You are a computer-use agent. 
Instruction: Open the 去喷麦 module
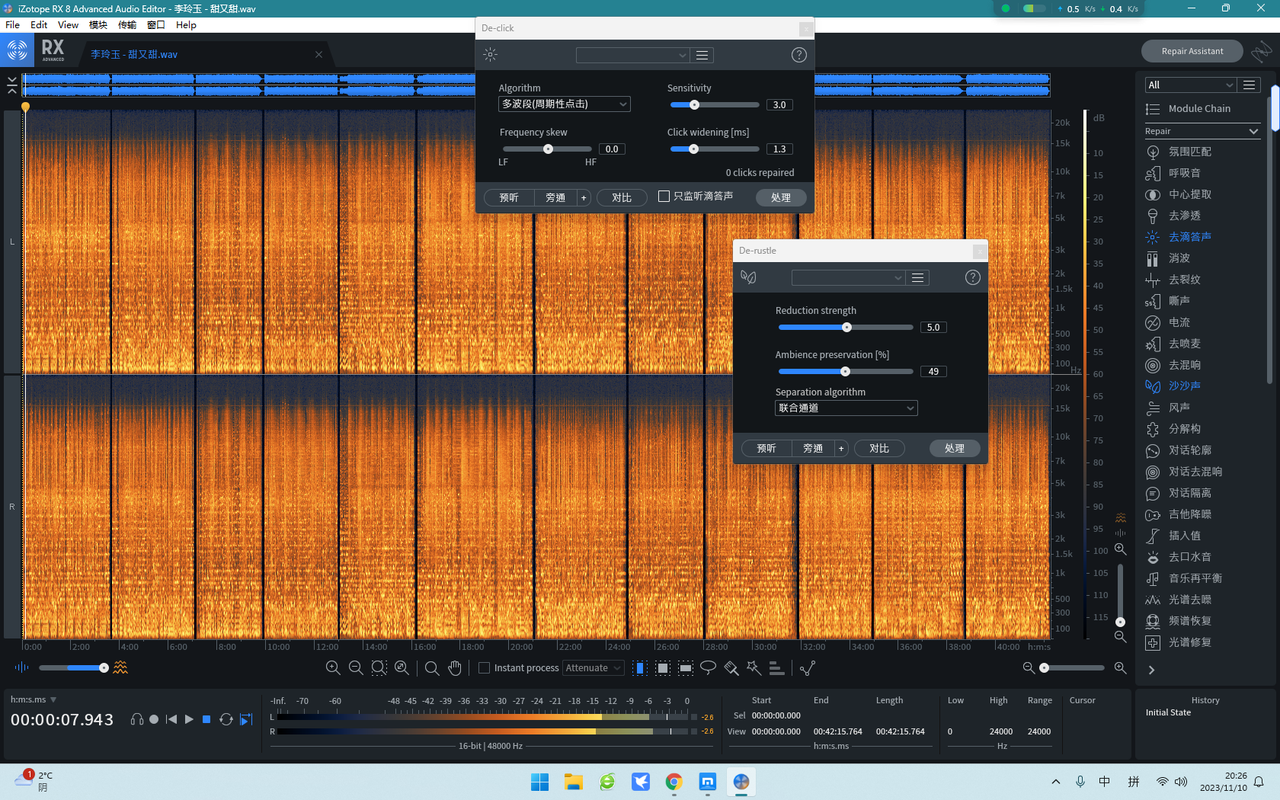click(1185, 344)
